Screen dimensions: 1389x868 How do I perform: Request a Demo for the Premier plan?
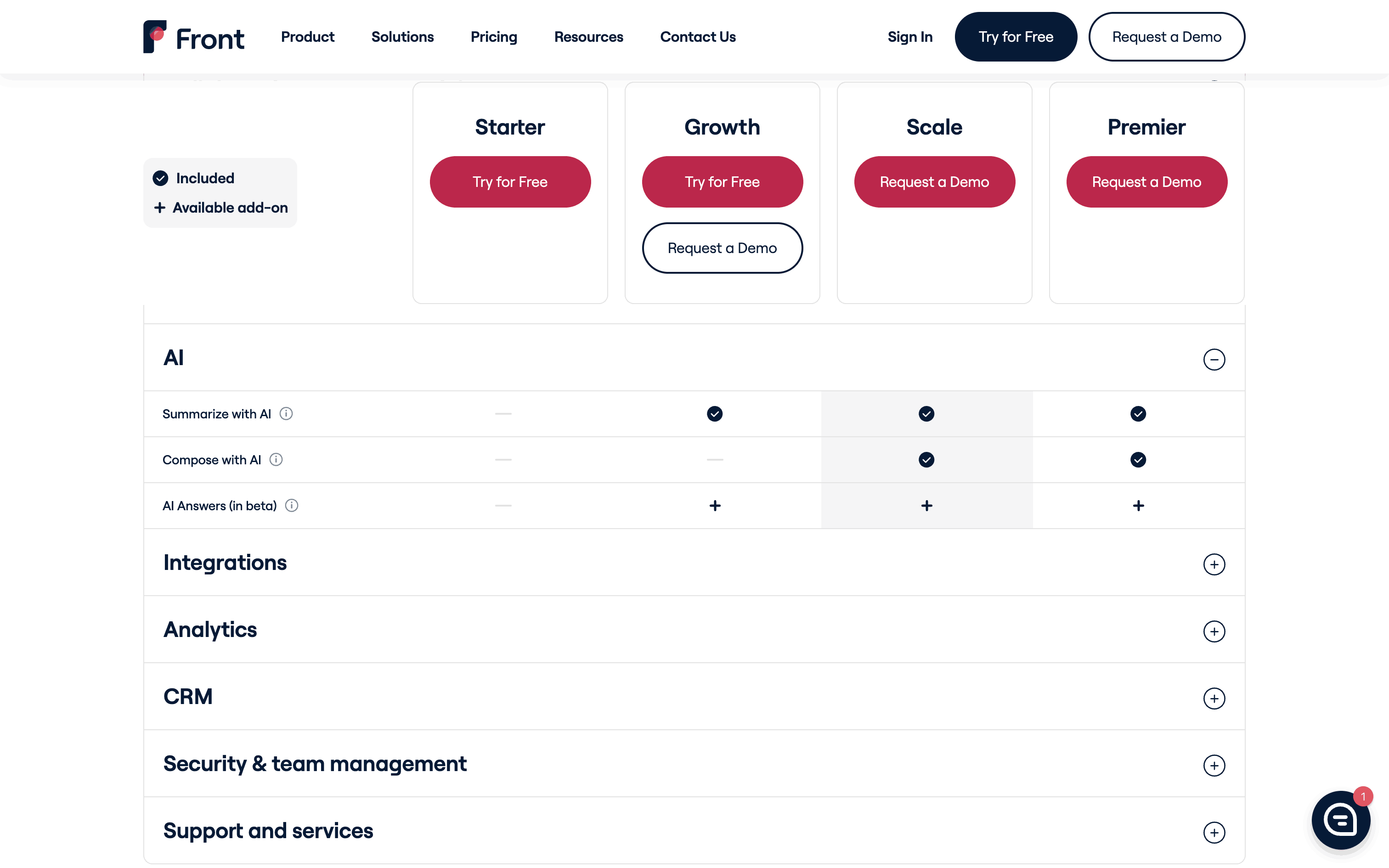pos(1146,181)
